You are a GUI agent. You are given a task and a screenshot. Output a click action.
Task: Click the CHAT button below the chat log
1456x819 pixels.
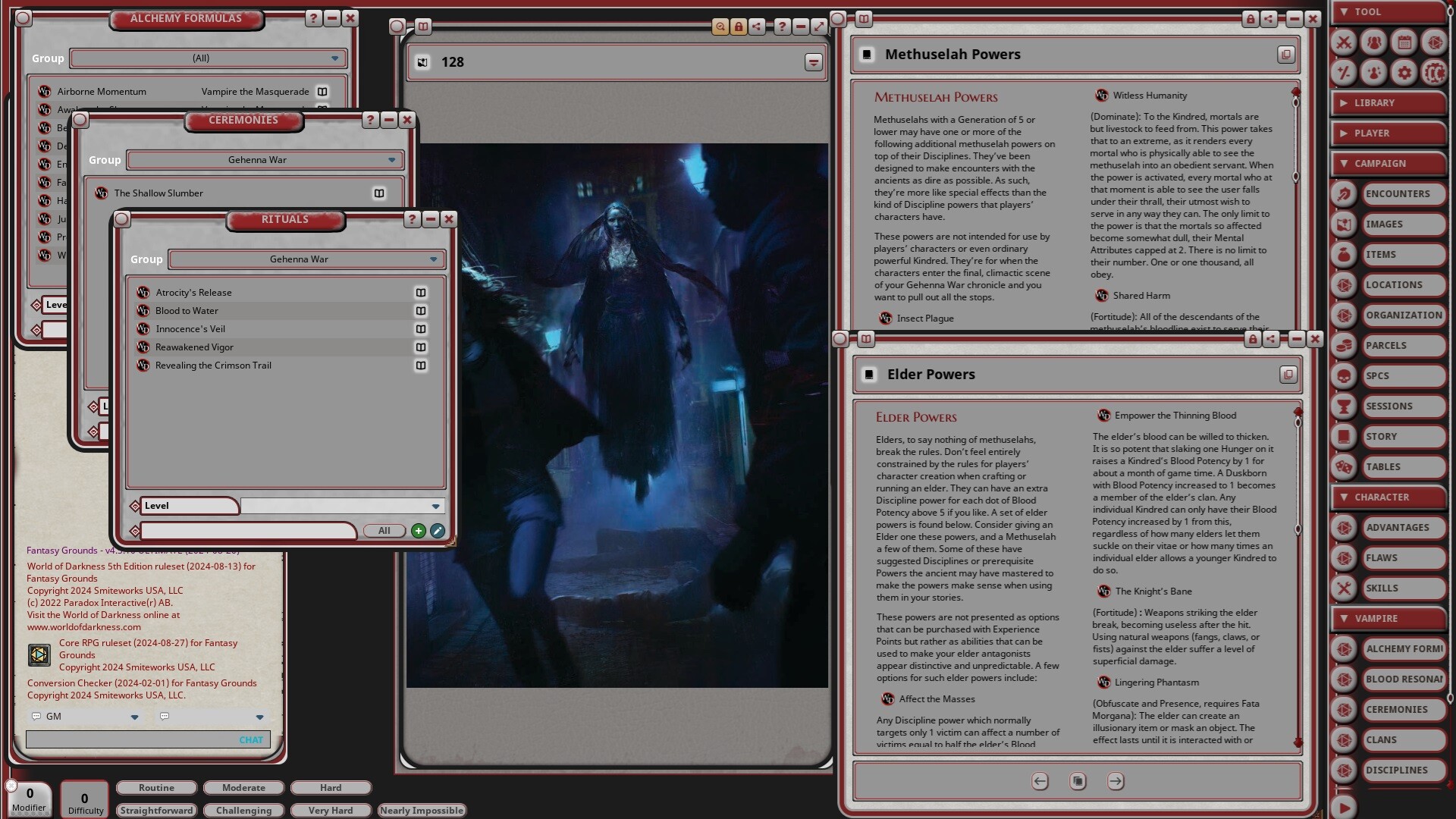point(250,739)
